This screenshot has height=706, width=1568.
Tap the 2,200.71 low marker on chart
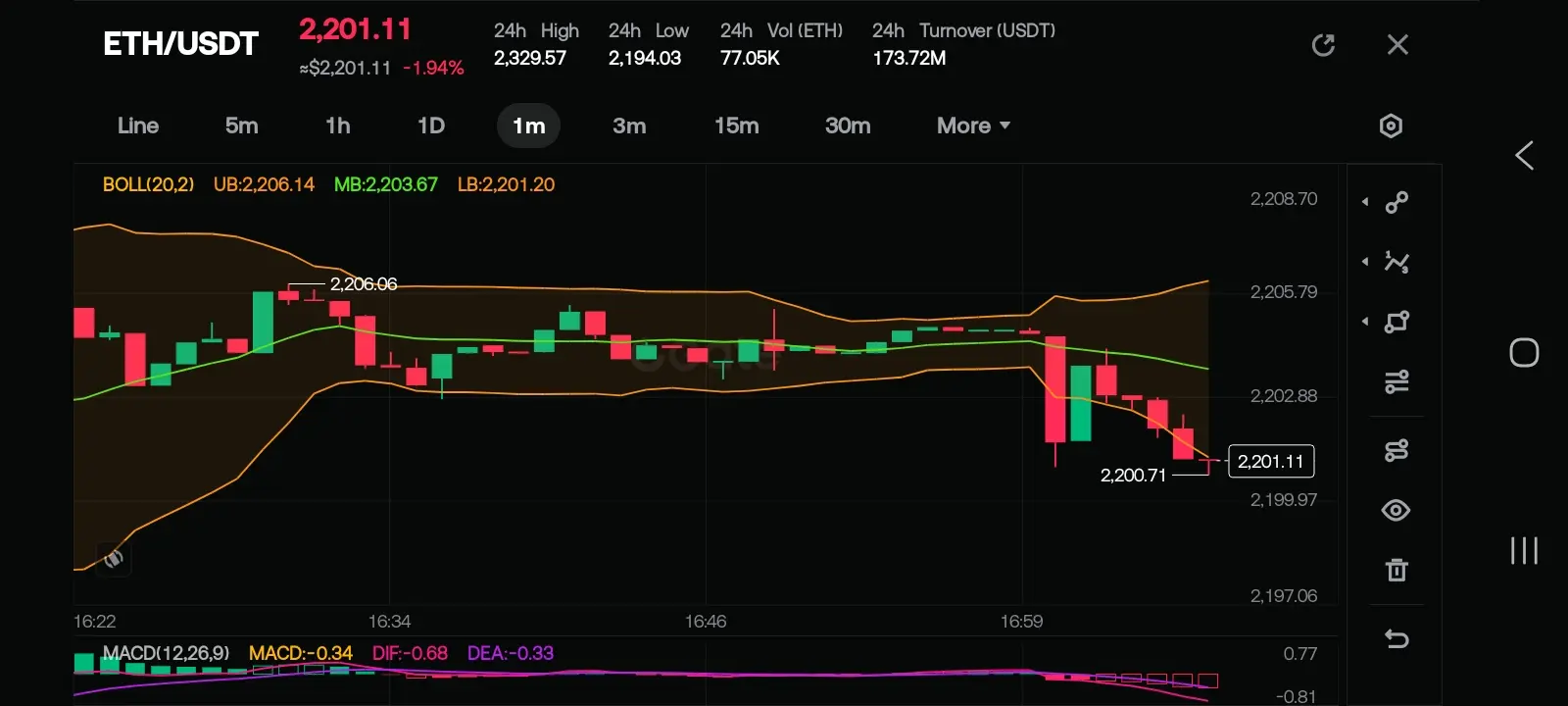(1133, 476)
